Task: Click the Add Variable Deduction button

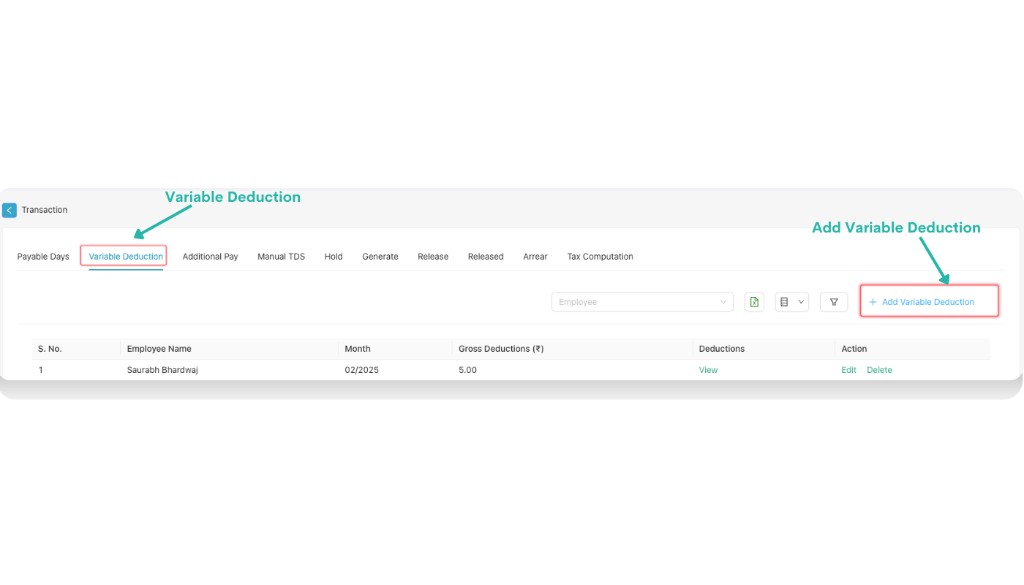Action: [928, 301]
